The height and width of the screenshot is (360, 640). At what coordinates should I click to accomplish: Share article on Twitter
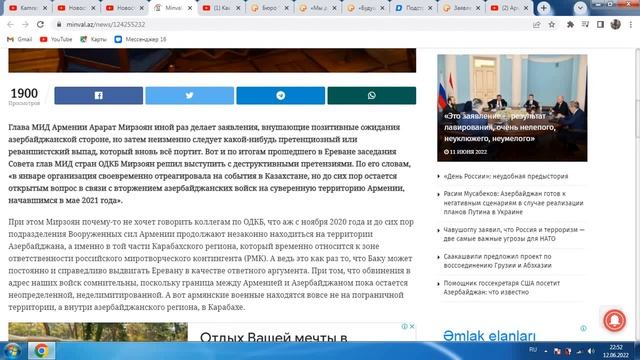point(189,96)
